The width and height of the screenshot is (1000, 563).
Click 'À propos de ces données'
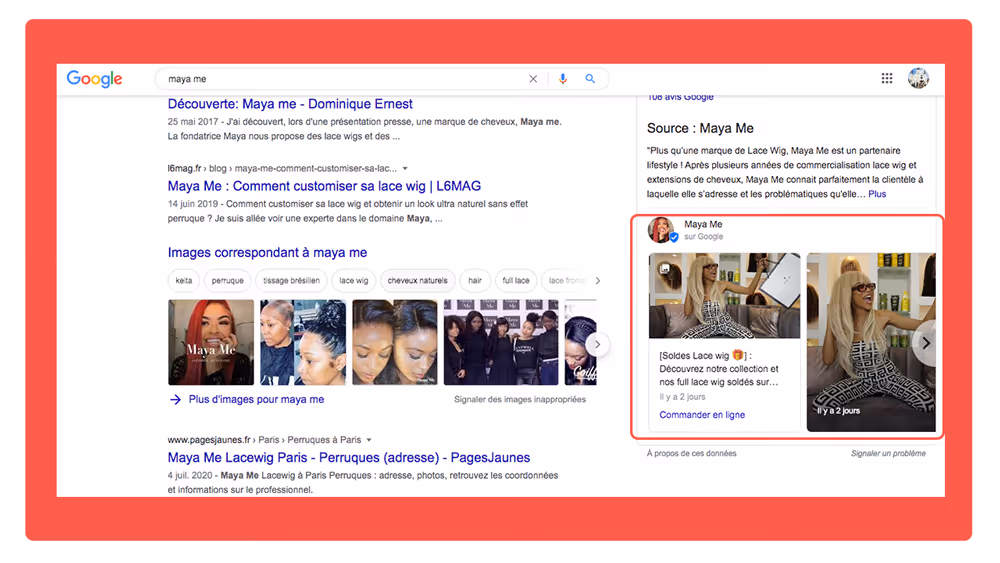[x=691, y=453]
